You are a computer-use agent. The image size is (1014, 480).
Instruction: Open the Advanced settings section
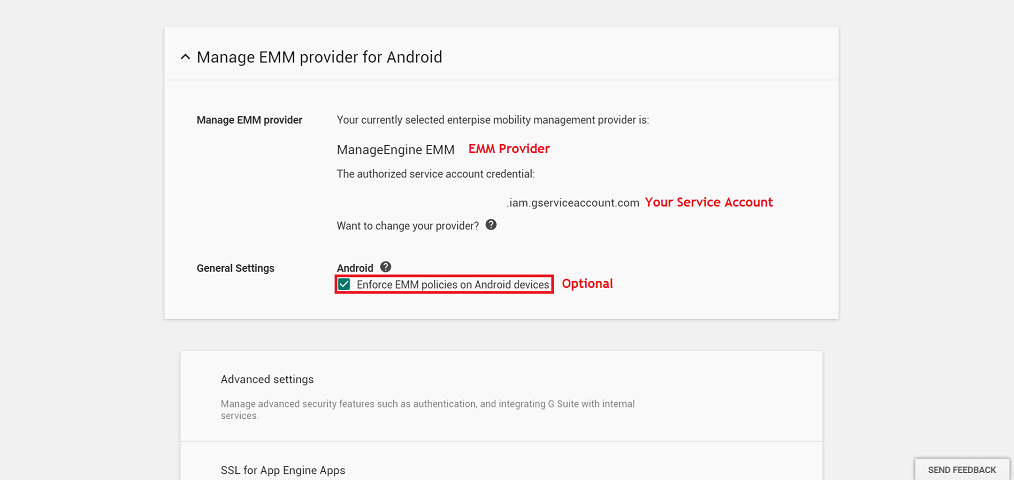[267, 380]
